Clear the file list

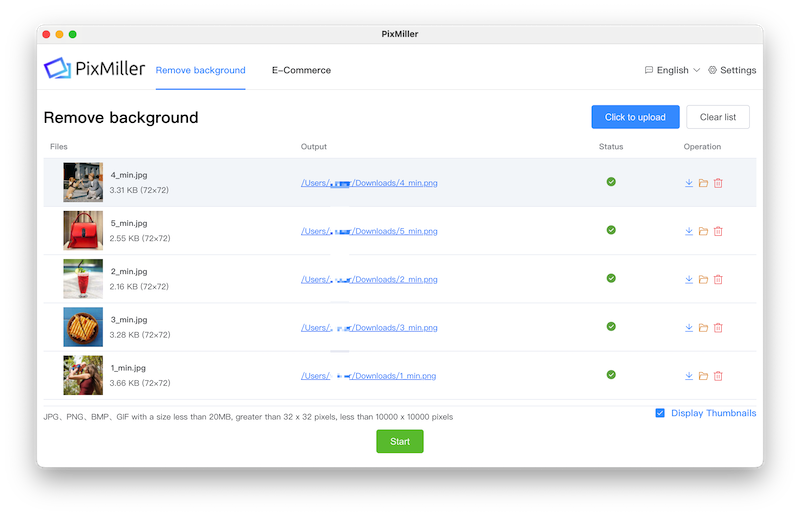click(x=718, y=117)
